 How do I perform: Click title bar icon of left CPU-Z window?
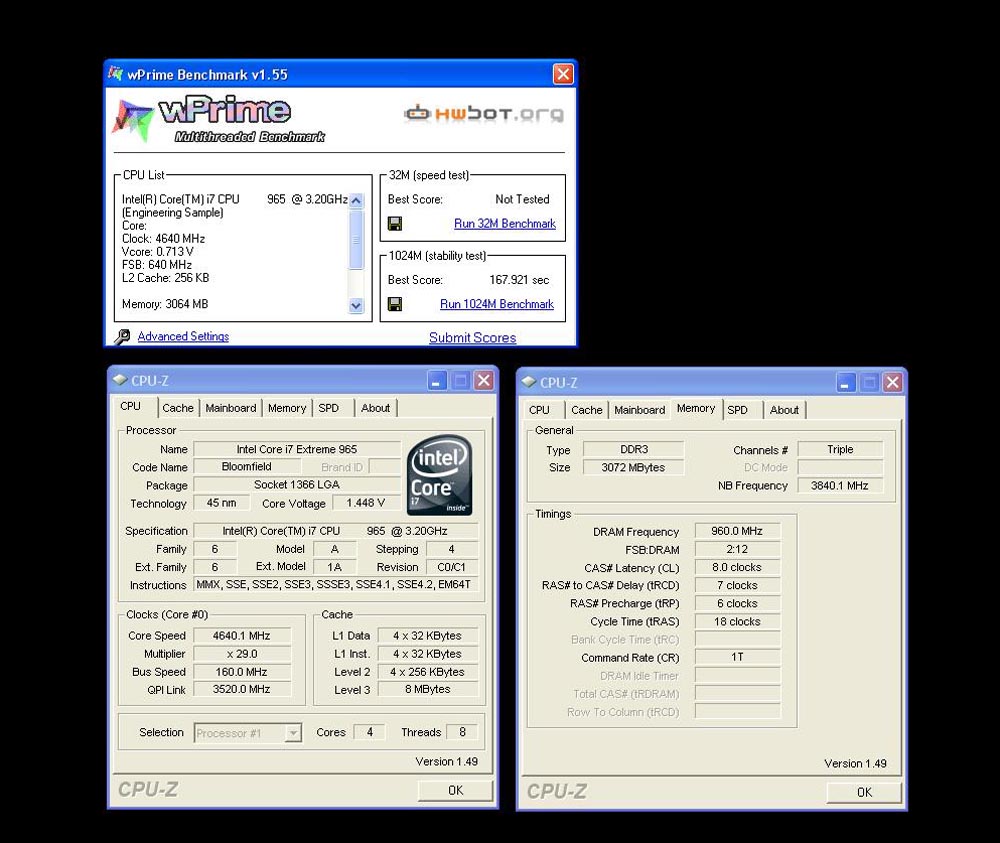pos(121,380)
